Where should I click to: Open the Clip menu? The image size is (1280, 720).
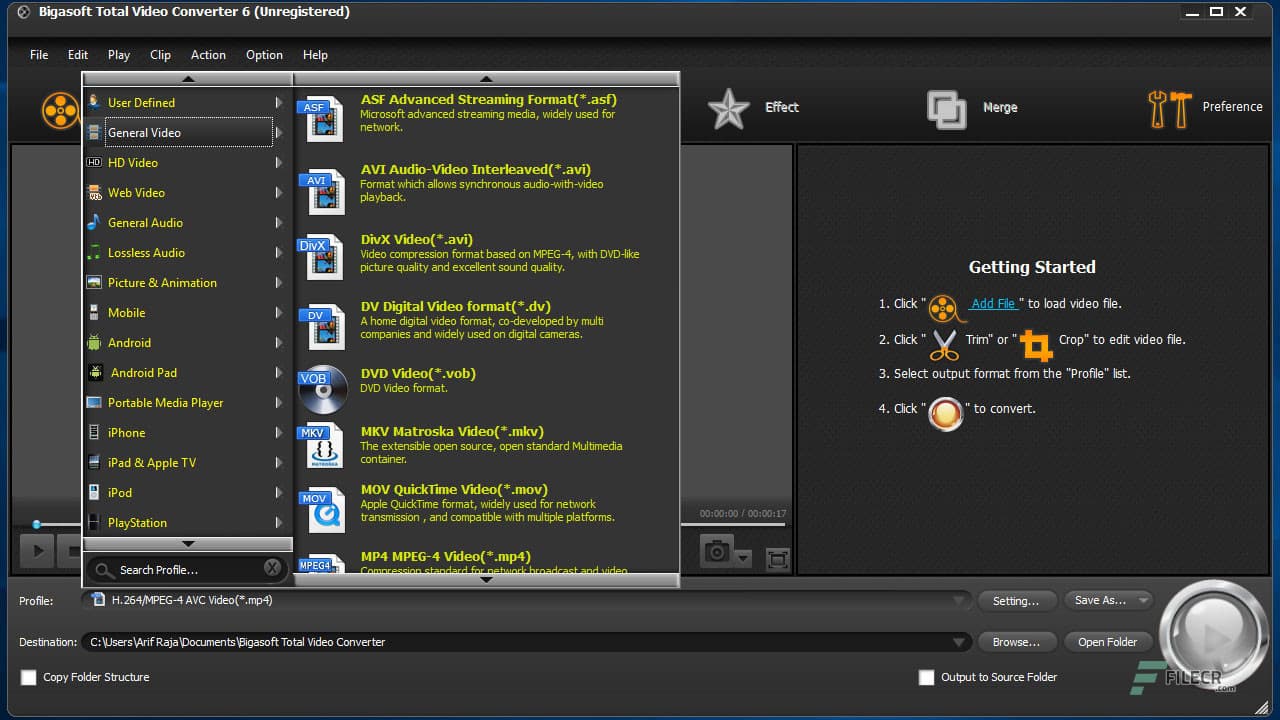coord(160,55)
